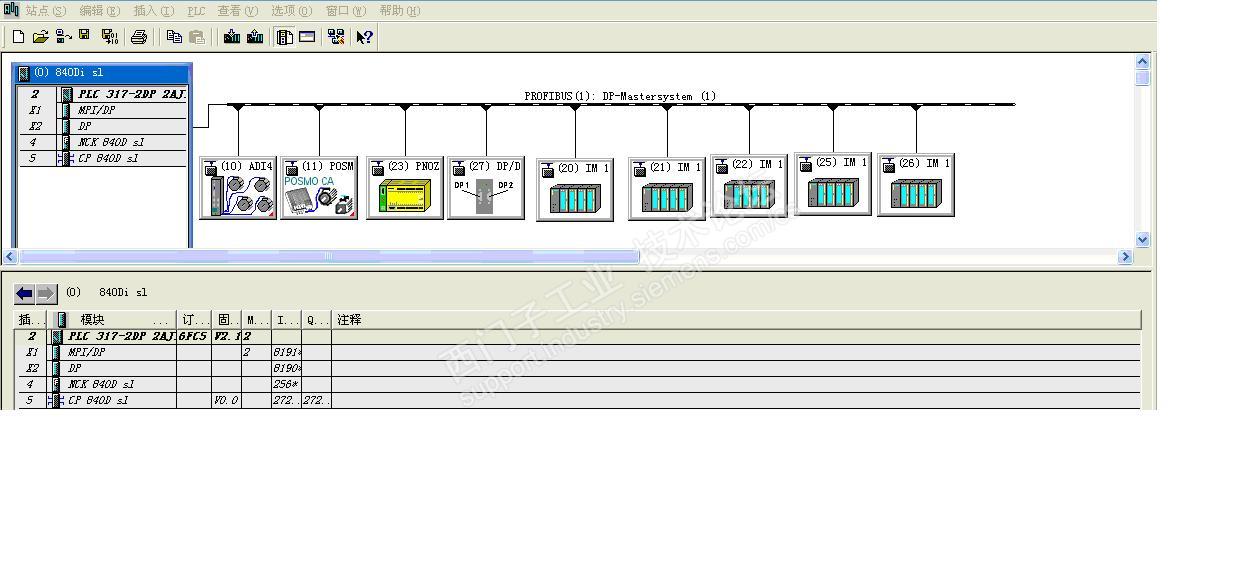1239x576 pixels.
Task: Click horizontal scrollbar right arrow
Action: (x=1125, y=257)
